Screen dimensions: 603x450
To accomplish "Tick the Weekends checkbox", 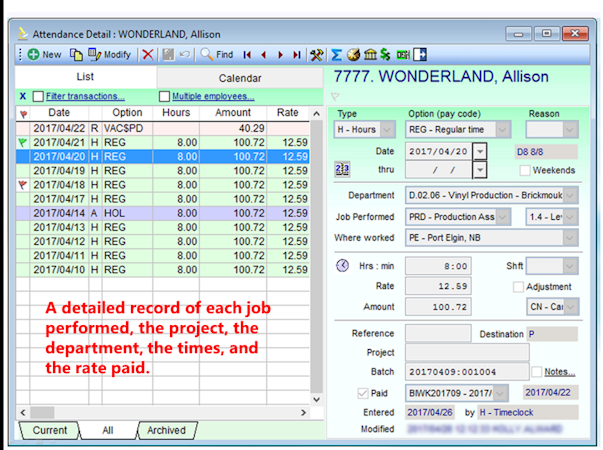I will coord(524,170).
